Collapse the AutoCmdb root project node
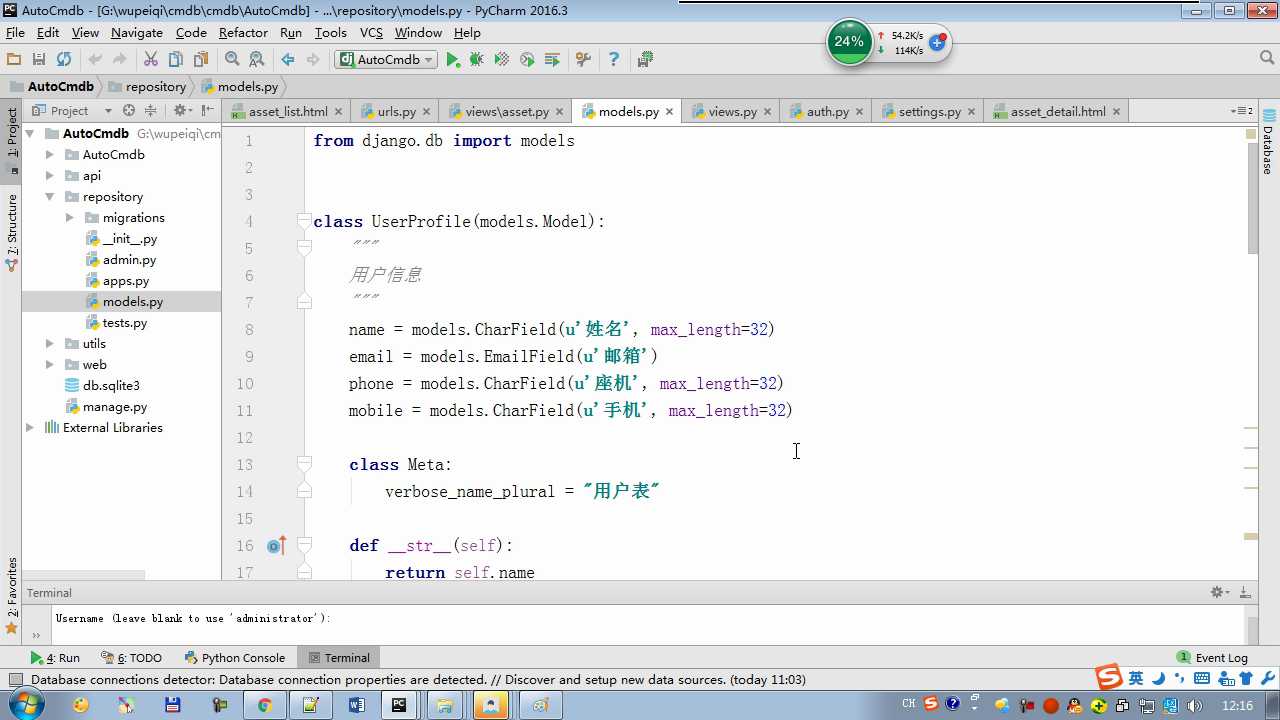Image resolution: width=1280 pixels, height=720 pixels. coord(30,134)
